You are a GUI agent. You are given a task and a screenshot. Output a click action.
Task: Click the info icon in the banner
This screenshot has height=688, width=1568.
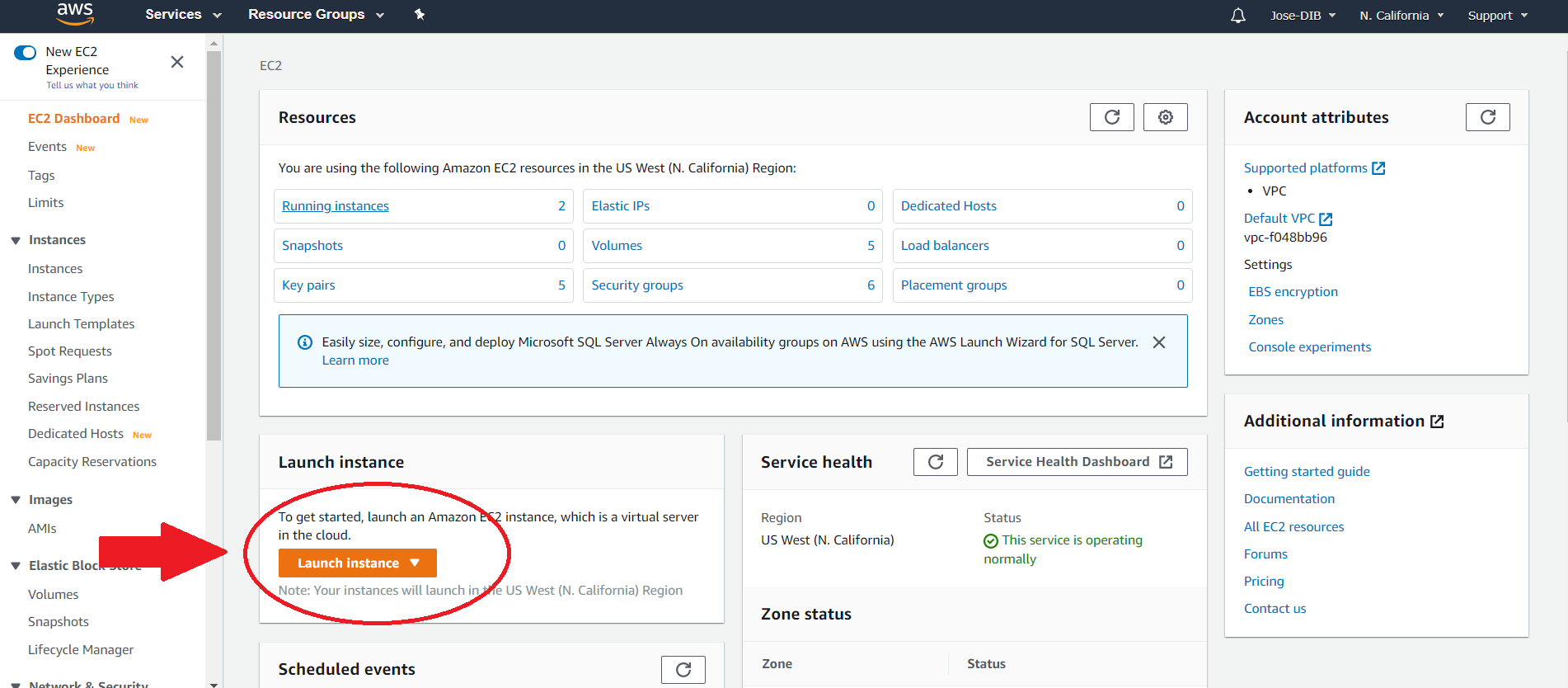pos(305,342)
